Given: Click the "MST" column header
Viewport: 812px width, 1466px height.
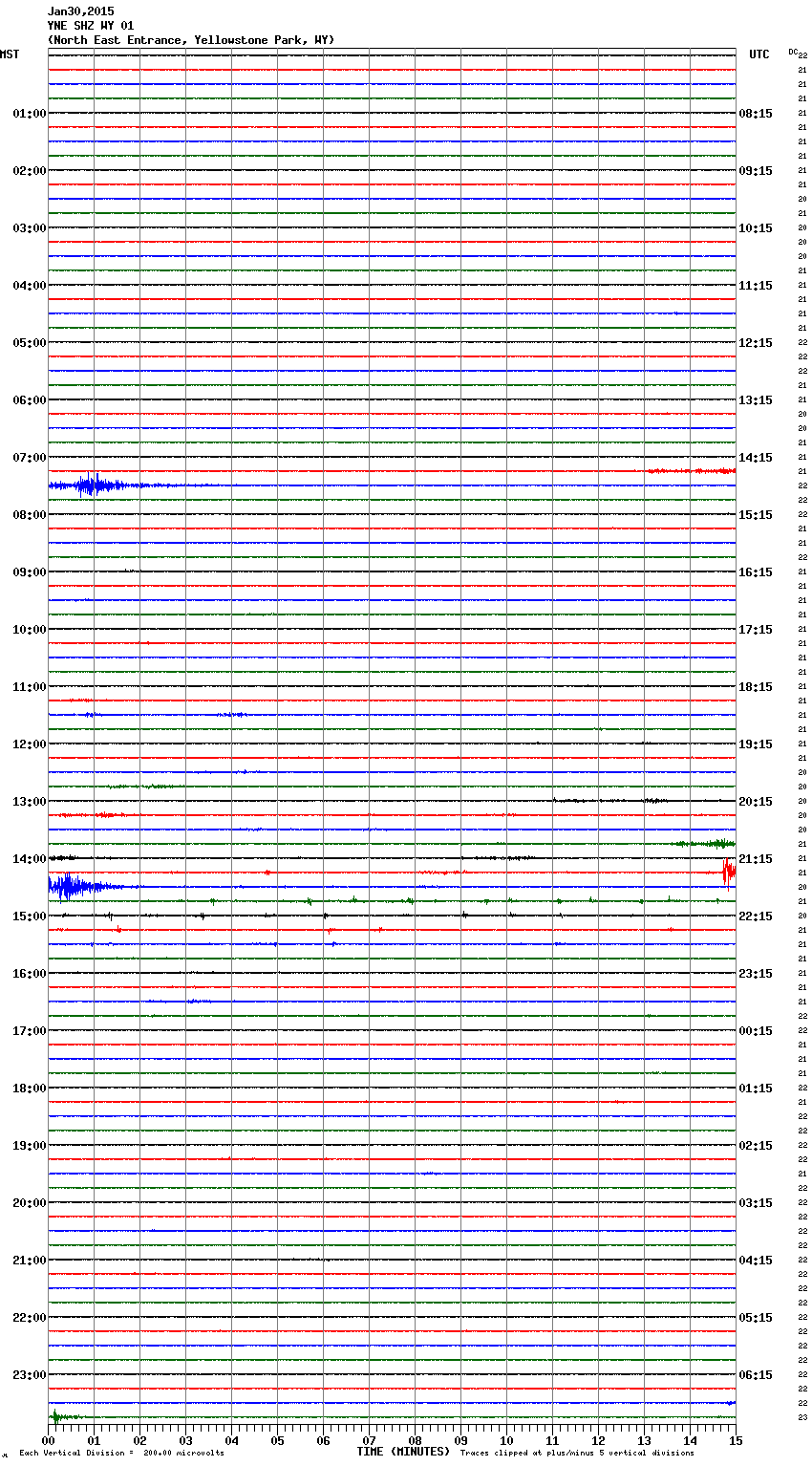Looking at the screenshot, I should click(10, 54).
